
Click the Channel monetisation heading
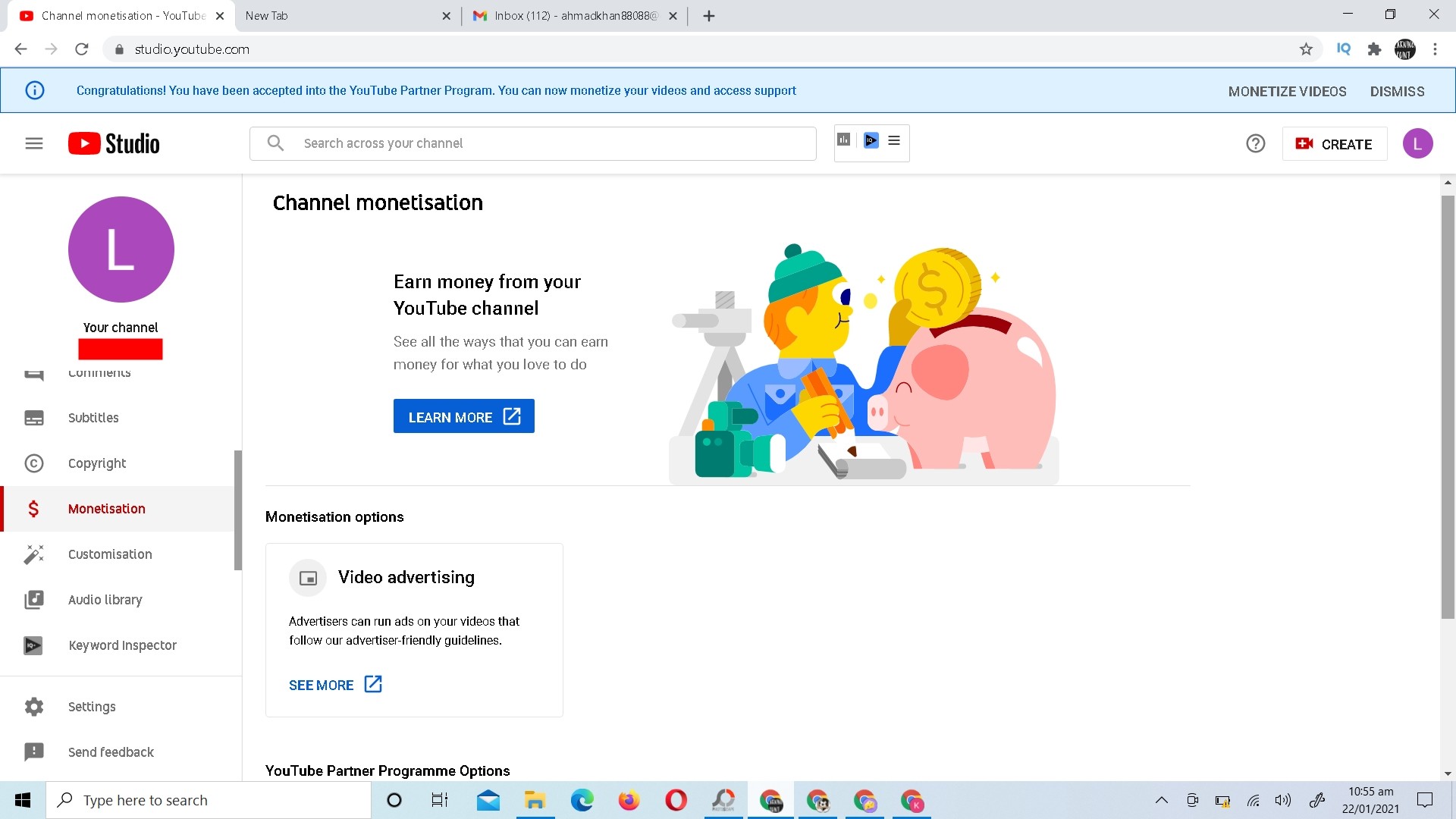point(378,202)
